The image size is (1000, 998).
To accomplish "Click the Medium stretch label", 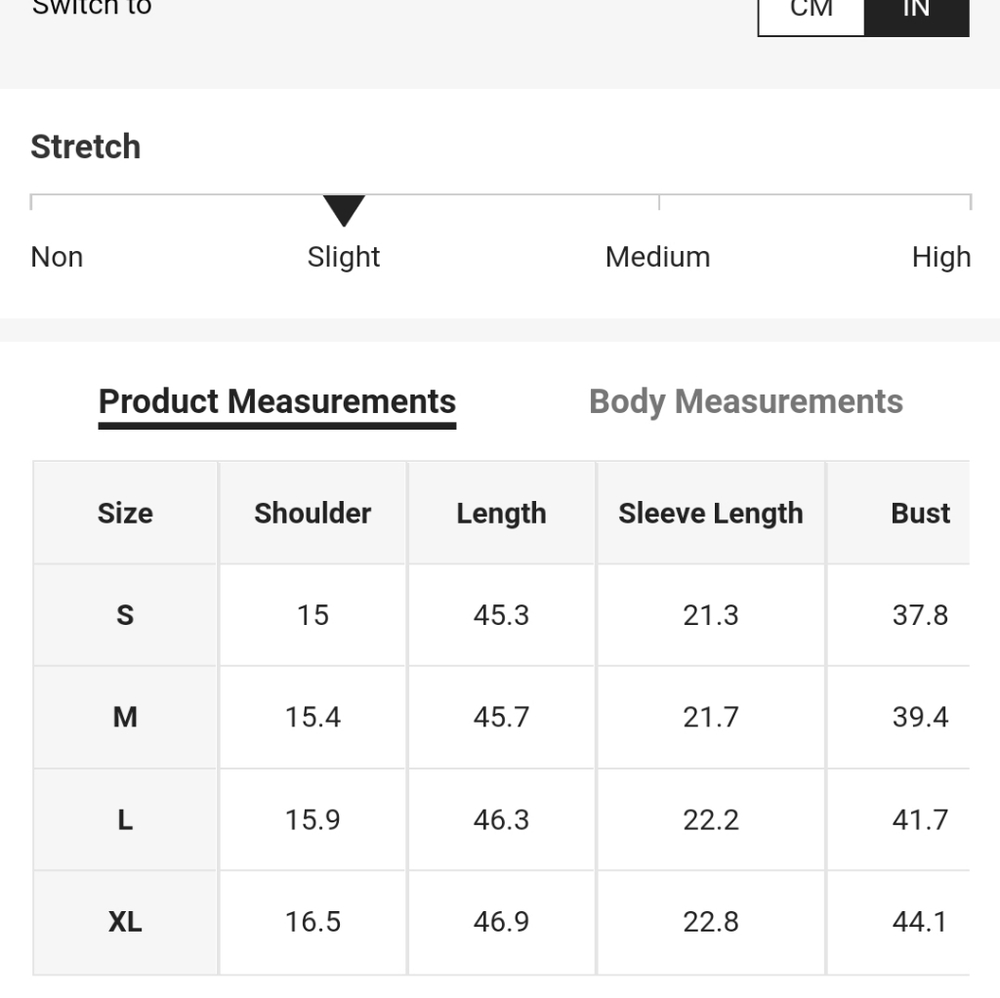I will (658, 258).
